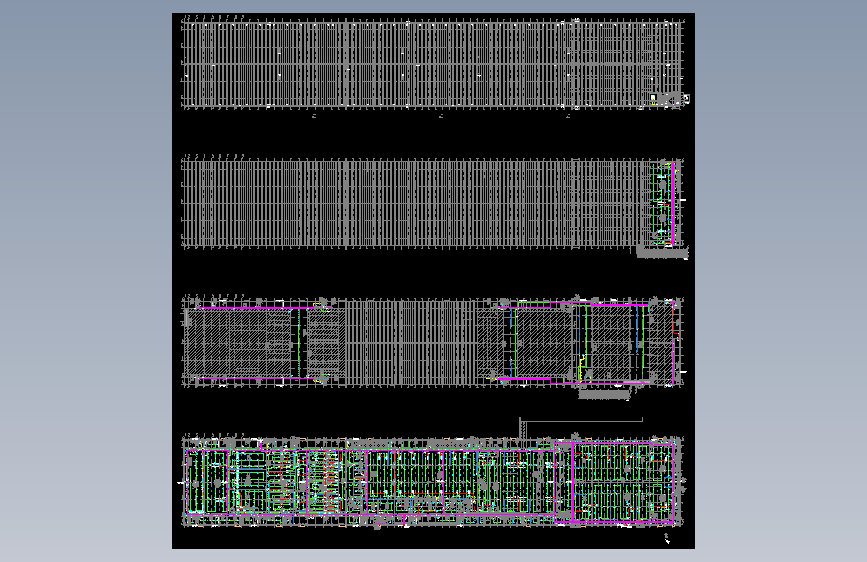This screenshot has height=562, width=867.
Task: Click the small north arrow symbol below the bottom plan
Action: click(667, 538)
